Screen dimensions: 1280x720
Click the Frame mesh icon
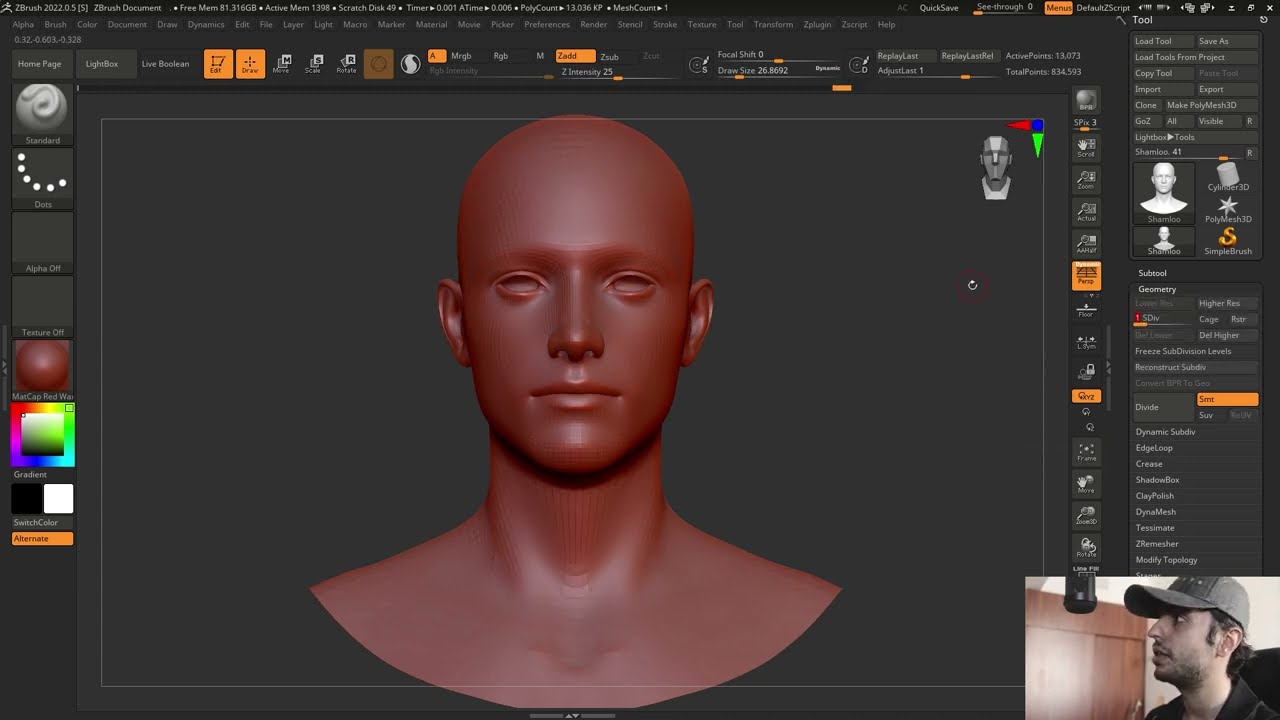click(x=1086, y=452)
